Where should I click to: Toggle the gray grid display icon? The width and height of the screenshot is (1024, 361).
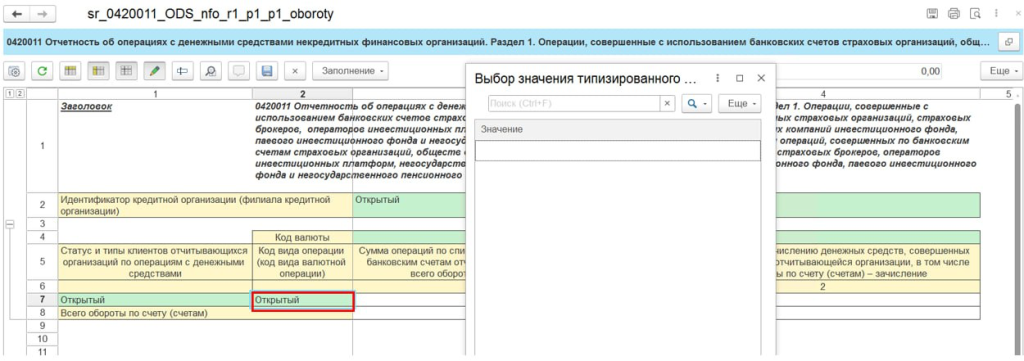(x=127, y=71)
